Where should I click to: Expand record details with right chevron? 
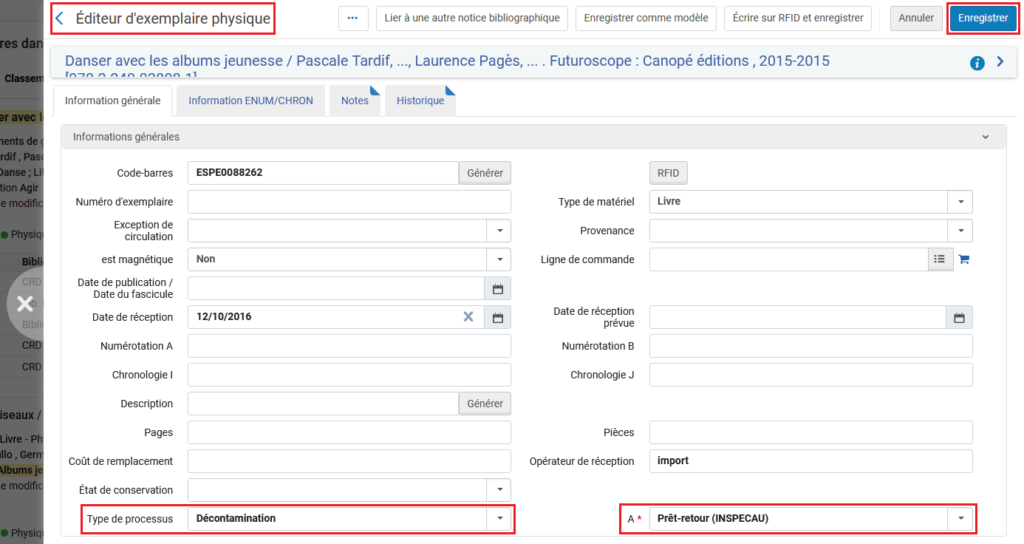click(x=1000, y=63)
